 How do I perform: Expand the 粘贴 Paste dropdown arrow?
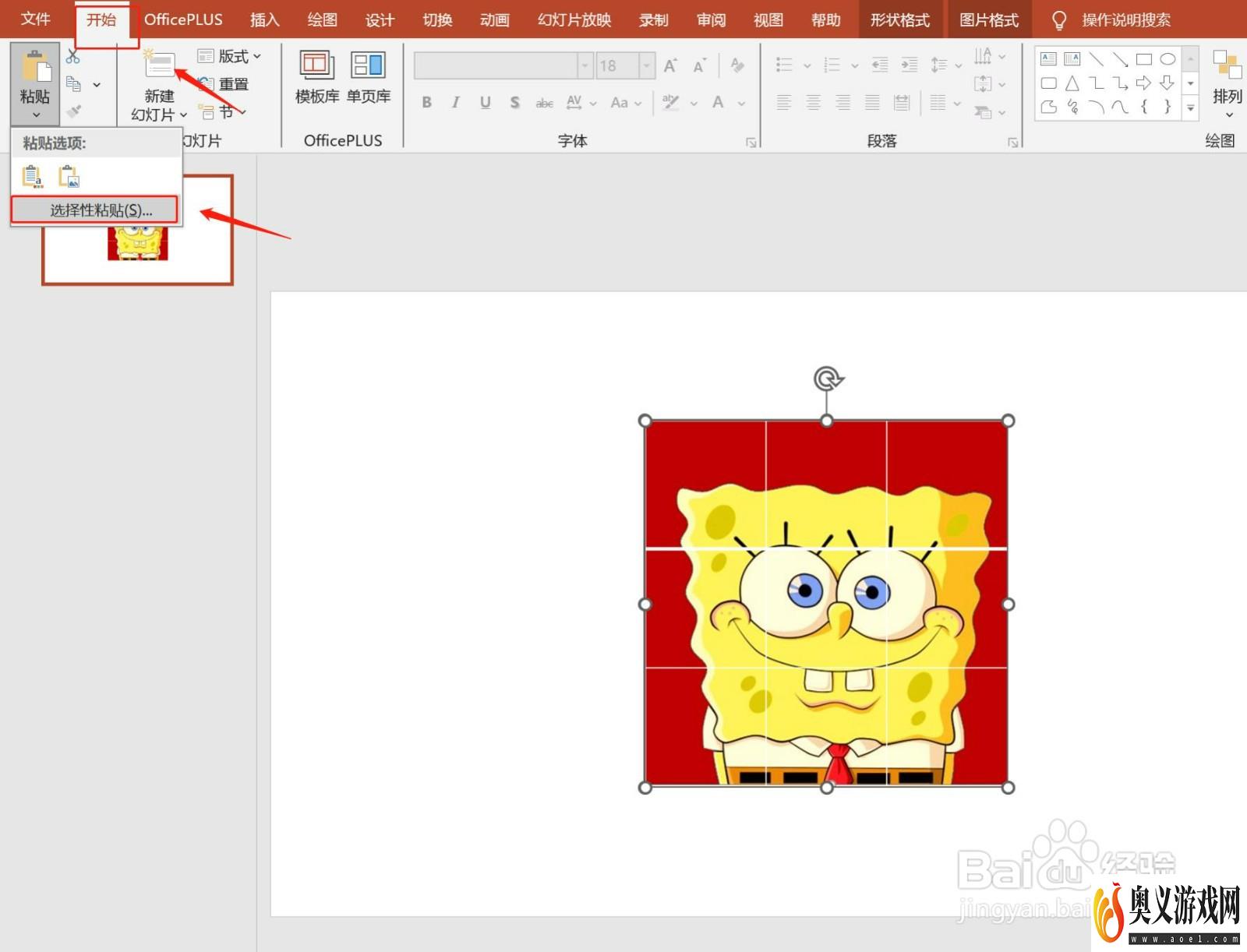pyautogui.click(x=35, y=116)
